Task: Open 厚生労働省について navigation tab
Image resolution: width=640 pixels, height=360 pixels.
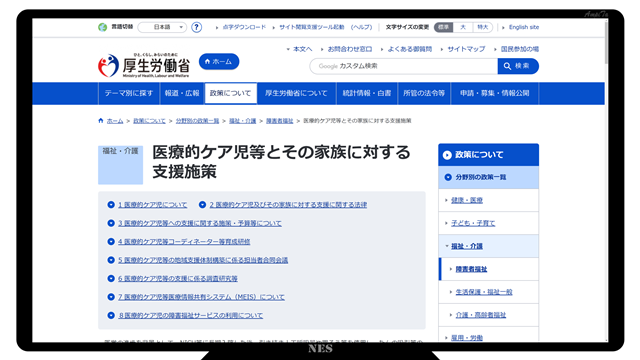Action: click(296, 93)
